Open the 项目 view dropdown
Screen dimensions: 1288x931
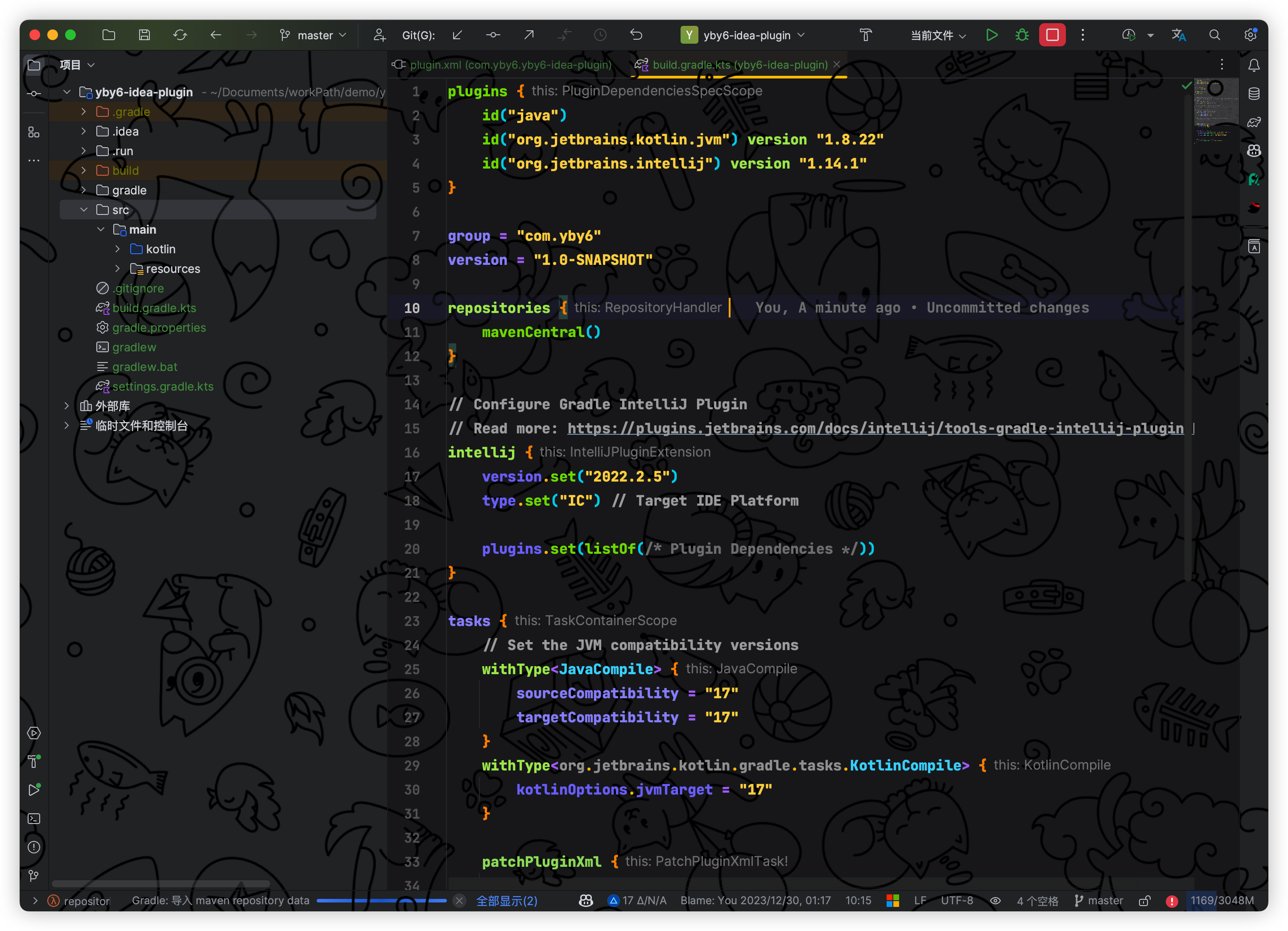[77, 65]
